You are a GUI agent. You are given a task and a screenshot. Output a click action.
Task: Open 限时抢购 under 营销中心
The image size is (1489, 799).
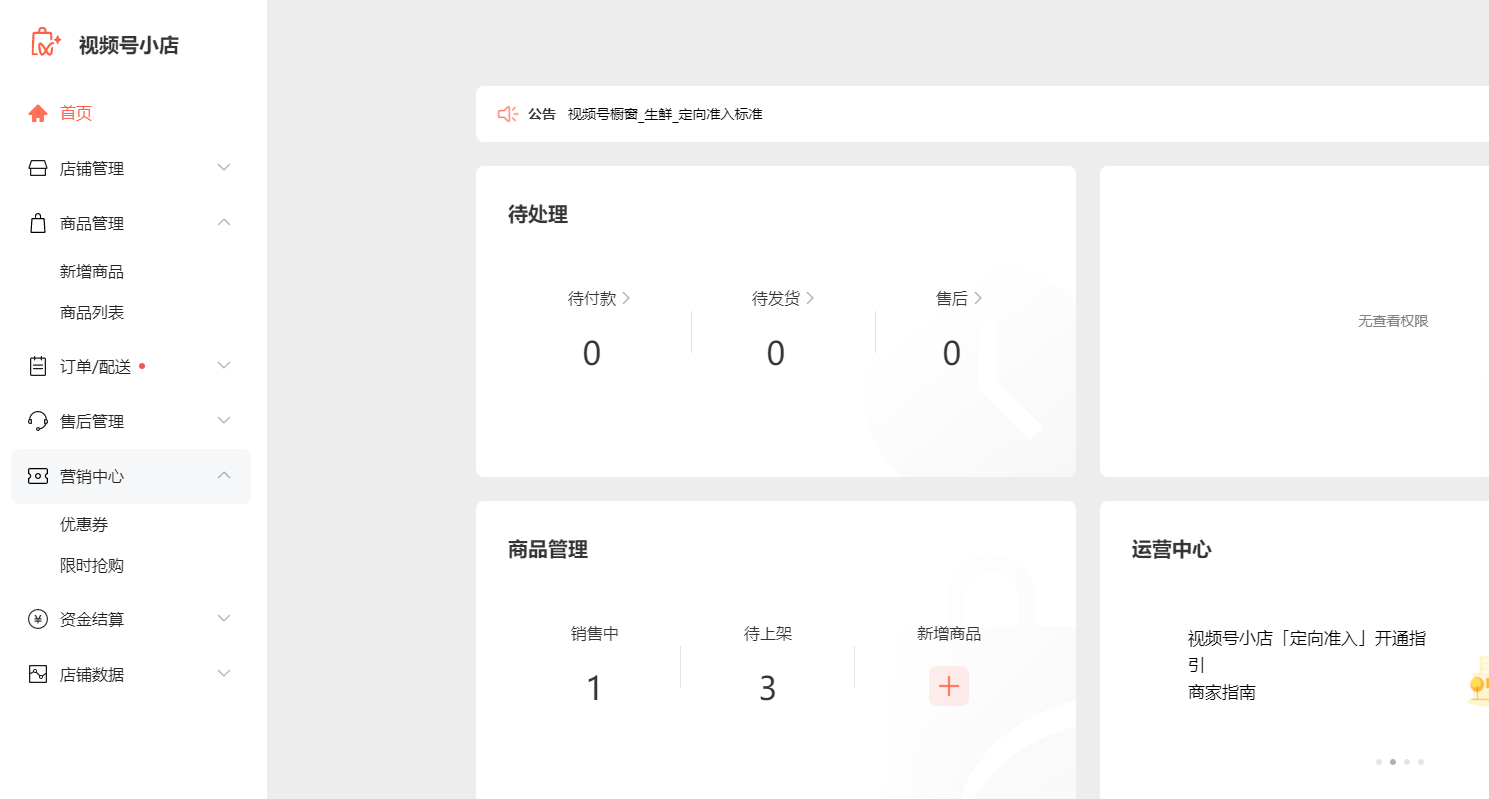pyautogui.click(x=92, y=566)
